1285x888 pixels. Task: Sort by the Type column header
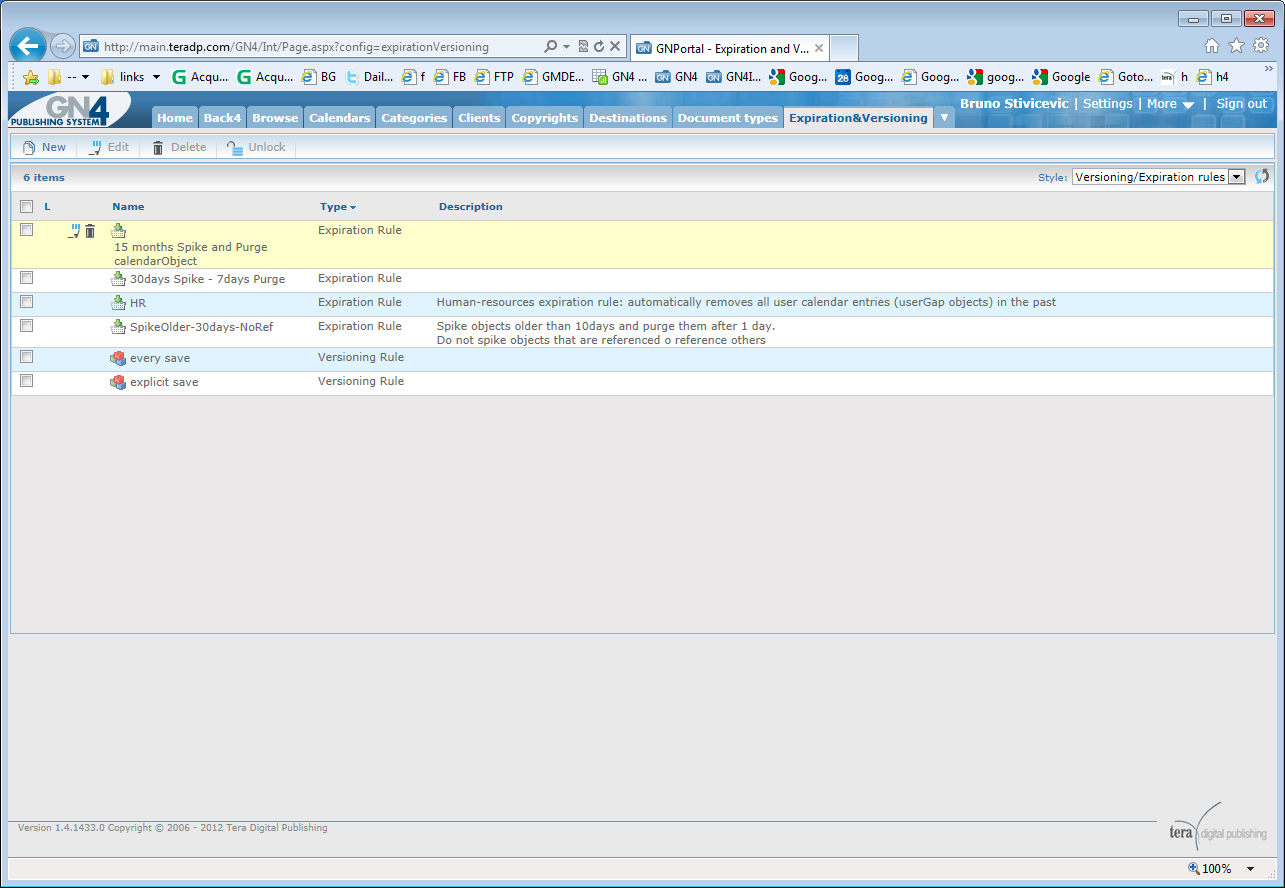click(338, 207)
